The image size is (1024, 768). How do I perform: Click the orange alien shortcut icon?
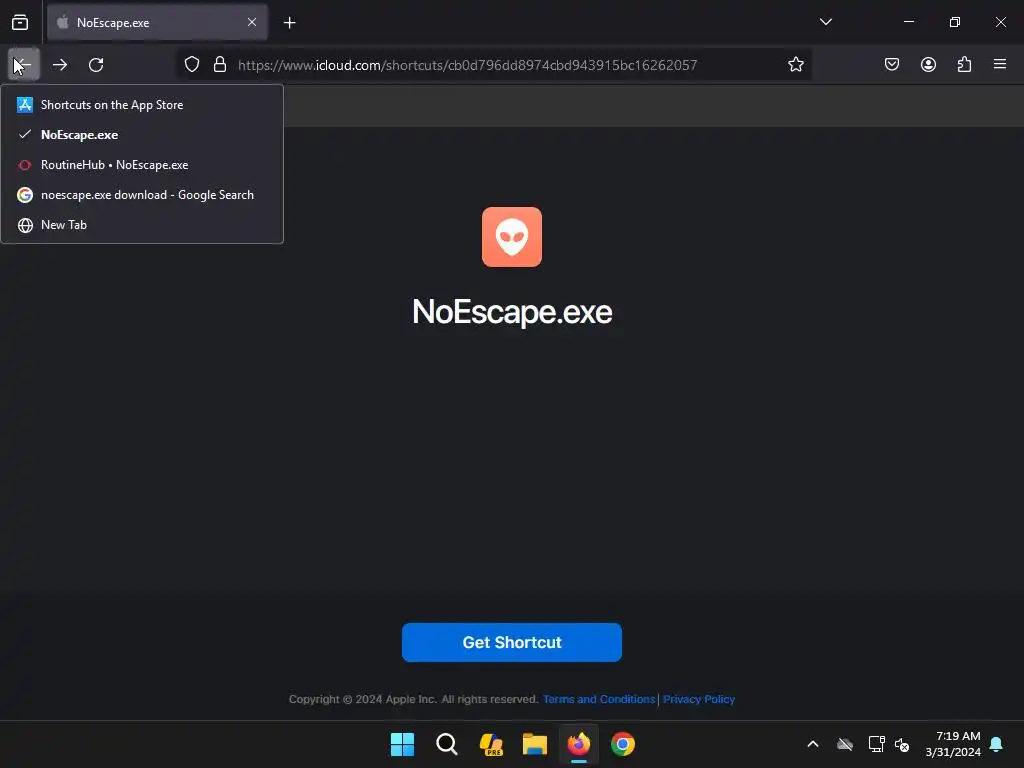pyautogui.click(x=511, y=237)
